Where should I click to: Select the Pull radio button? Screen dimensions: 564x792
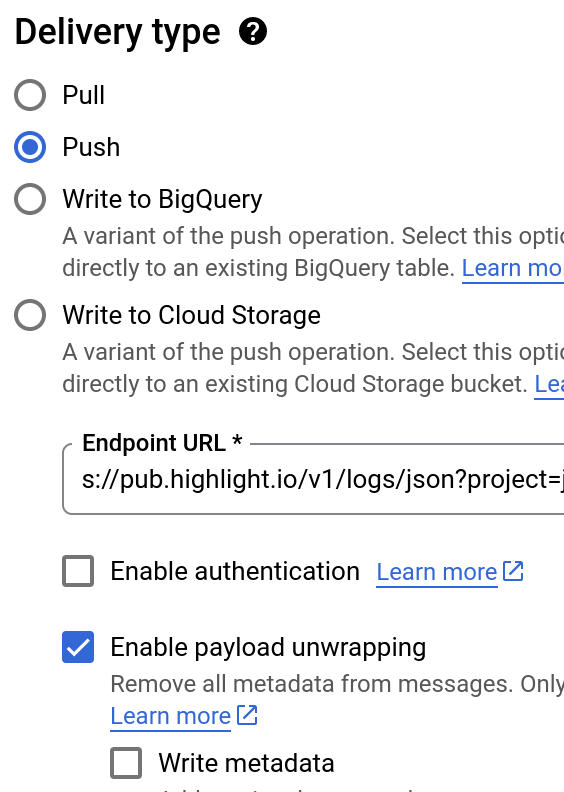30,95
